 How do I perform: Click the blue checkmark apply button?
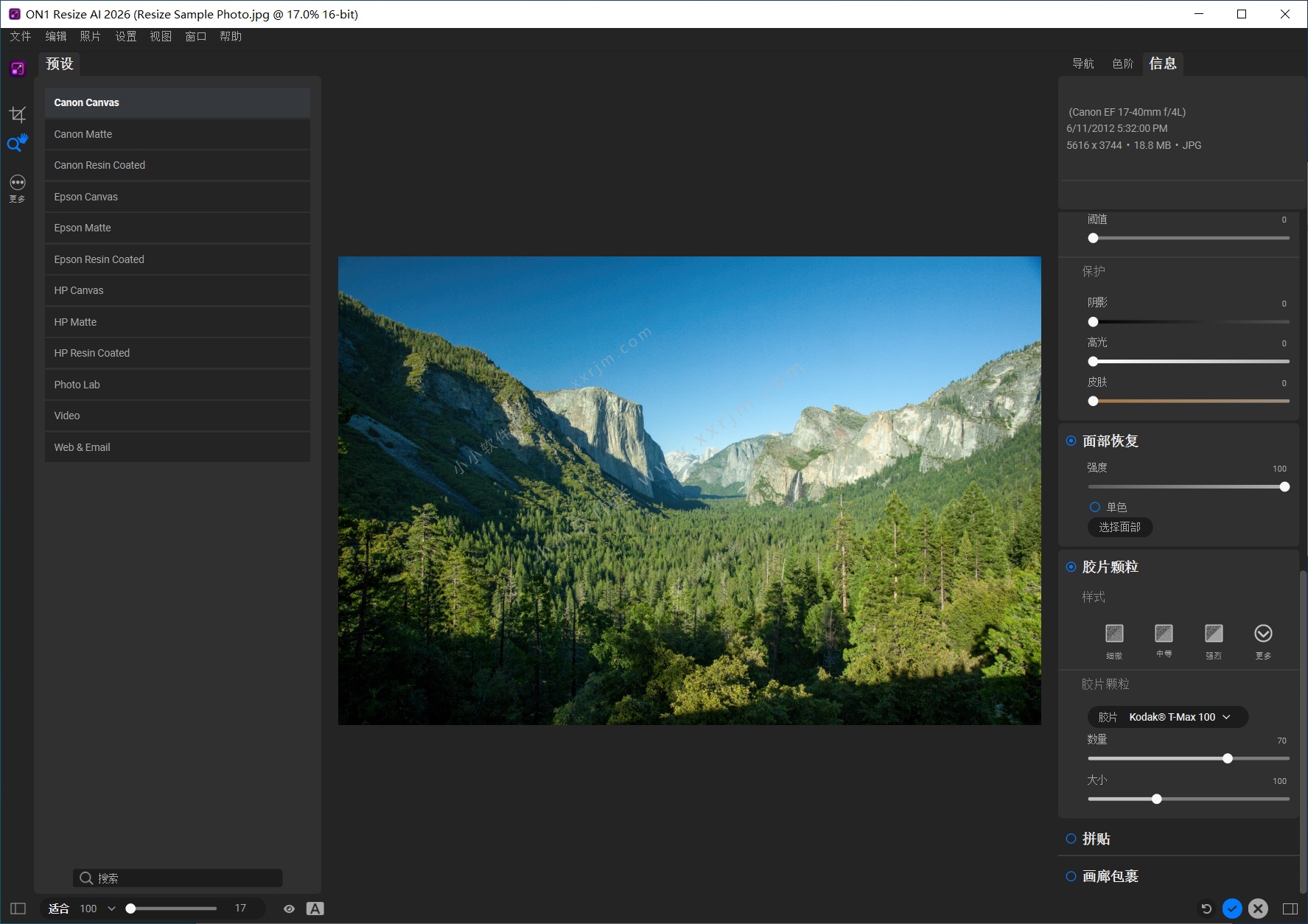[x=1232, y=909]
